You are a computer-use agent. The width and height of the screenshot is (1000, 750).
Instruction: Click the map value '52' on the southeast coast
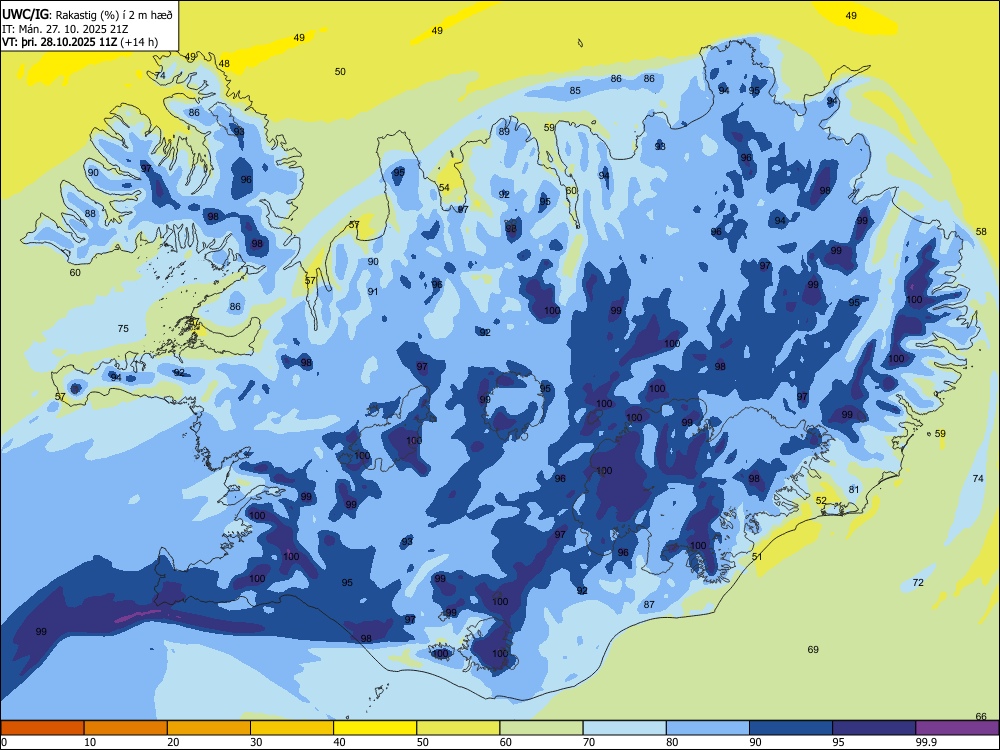[x=821, y=501]
